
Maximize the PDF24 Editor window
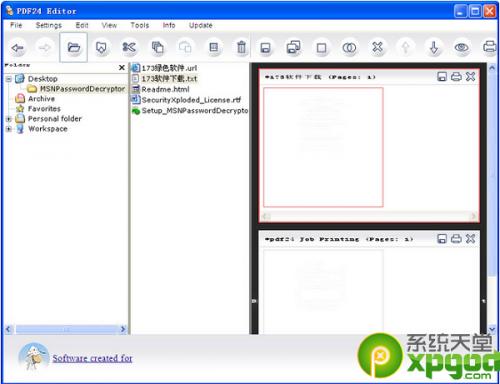[x=475, y=12]
